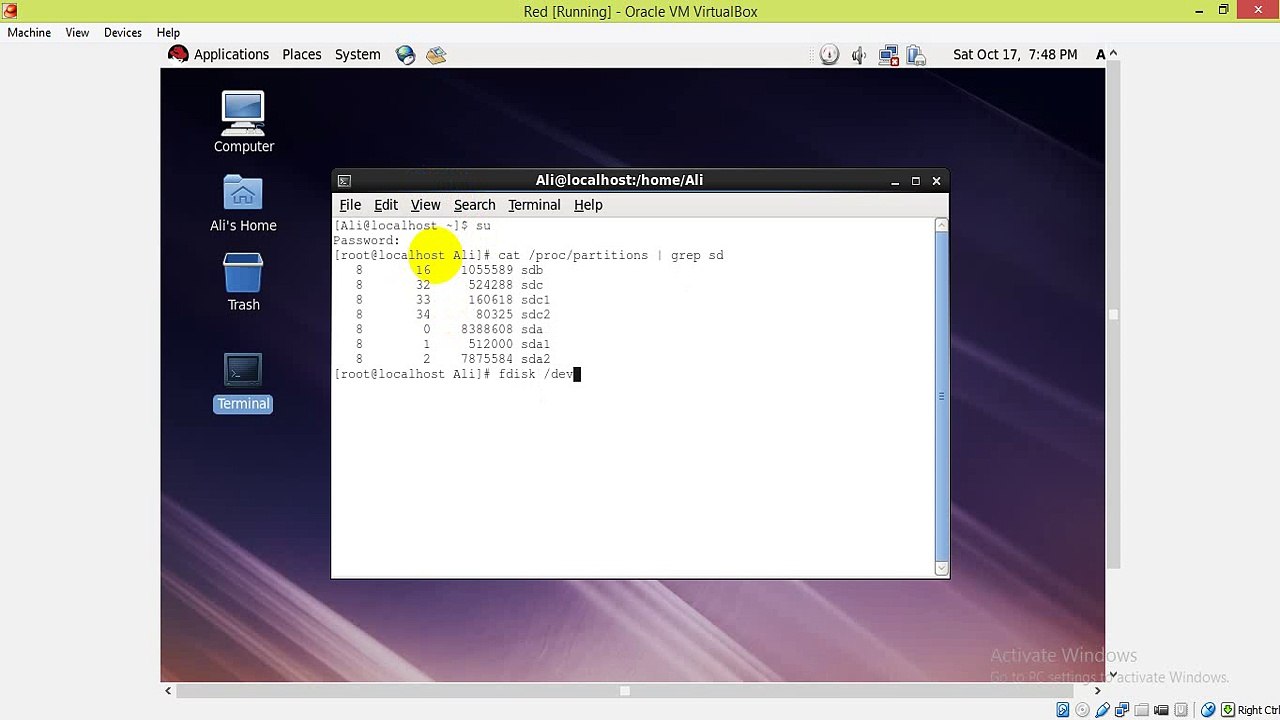
Task: Open the terminal Terminal menu
Action: [x=534, y=205]
